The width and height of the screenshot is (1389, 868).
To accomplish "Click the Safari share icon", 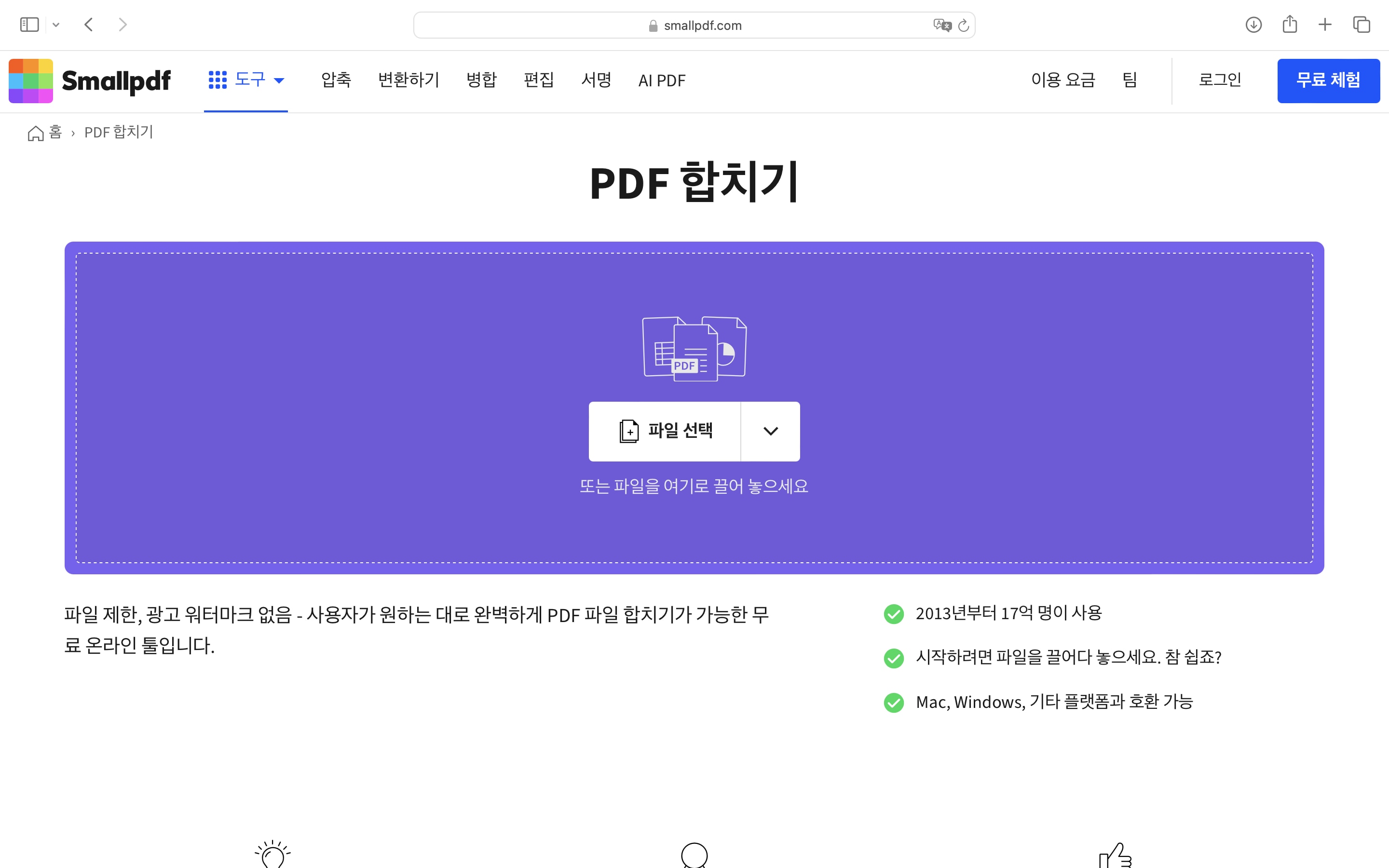I will [x=1290, y=24].
